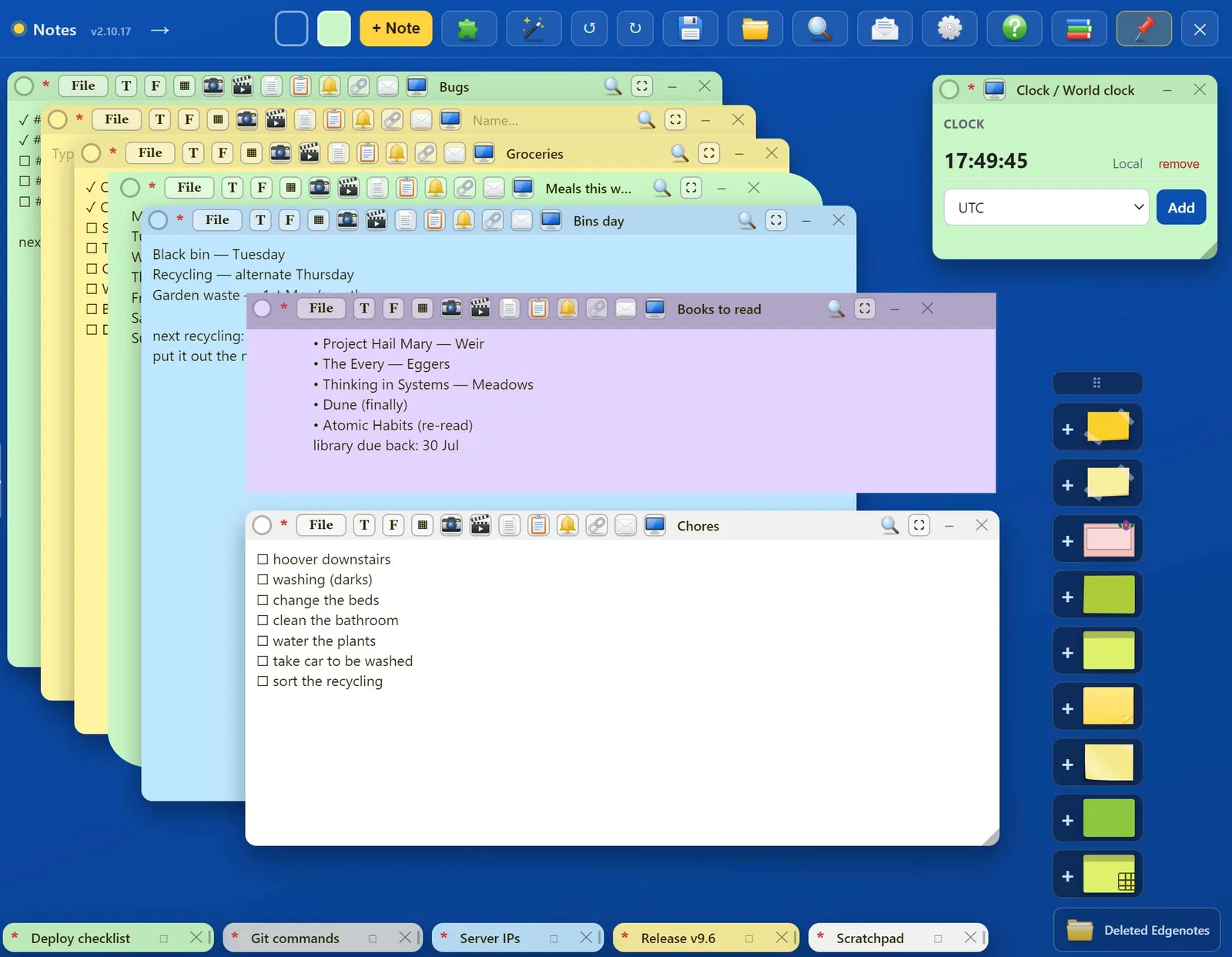Check the 'hoover downstairs' checkbox

[x=263, y=559]
